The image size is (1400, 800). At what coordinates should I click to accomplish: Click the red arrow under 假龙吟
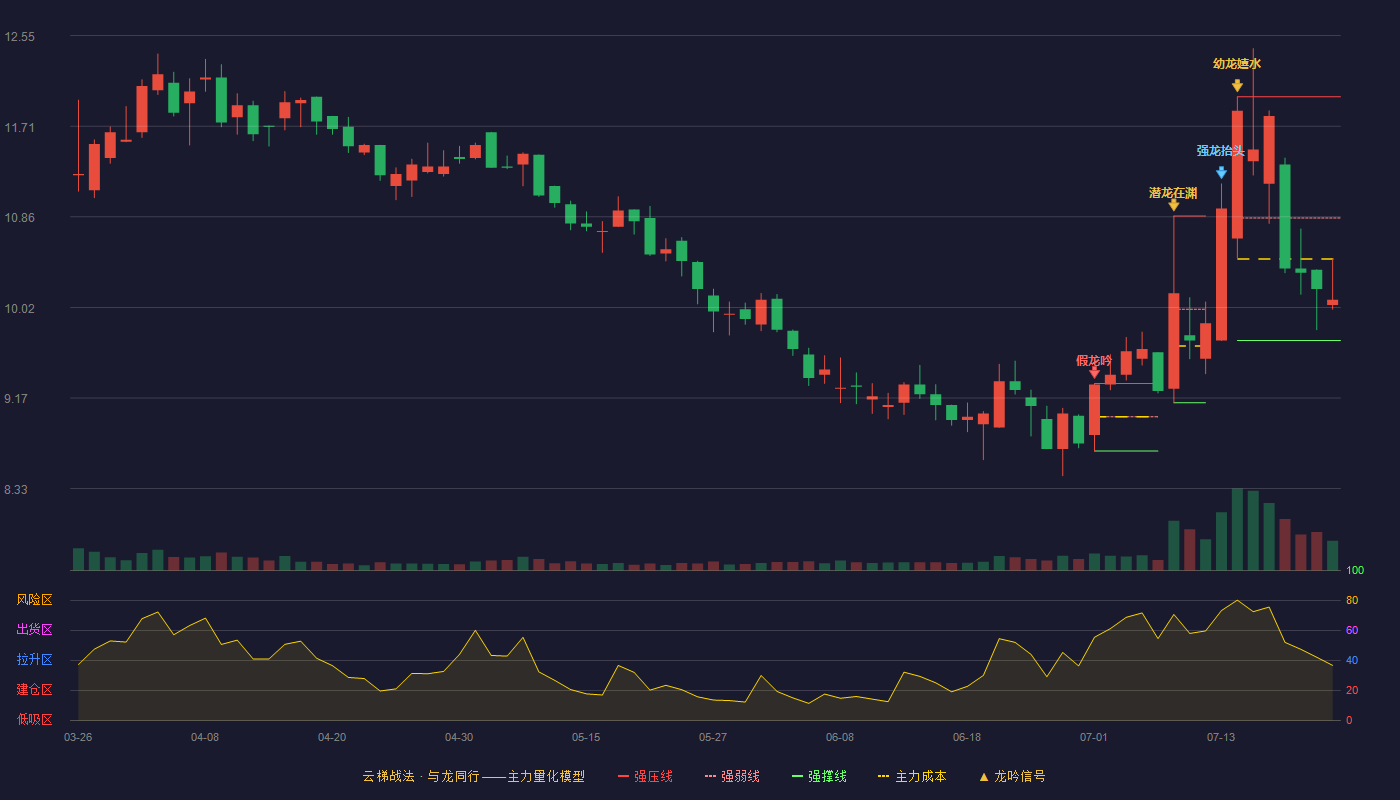tap(1094, 372)
